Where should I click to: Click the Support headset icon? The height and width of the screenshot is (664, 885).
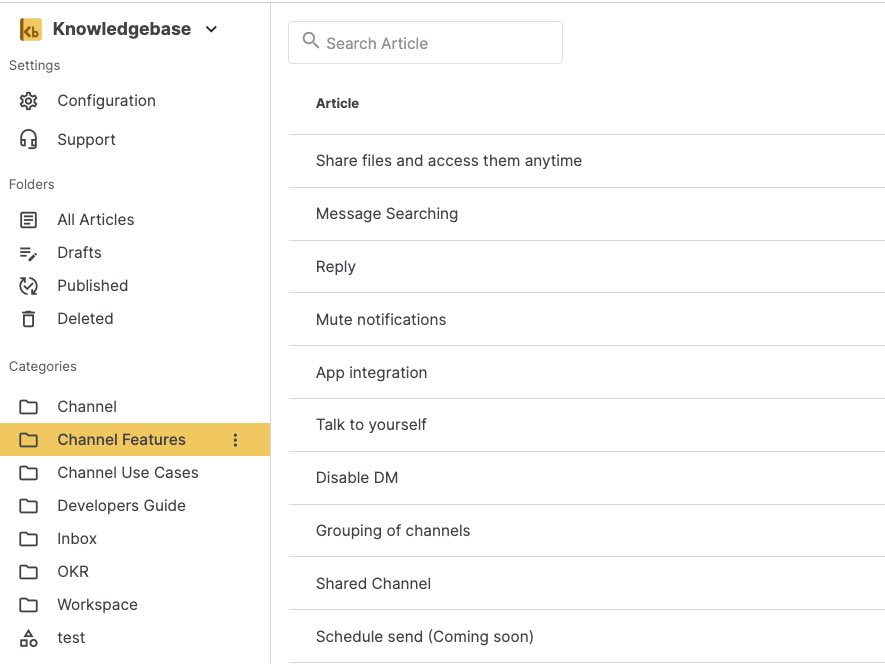pos(28,139)
